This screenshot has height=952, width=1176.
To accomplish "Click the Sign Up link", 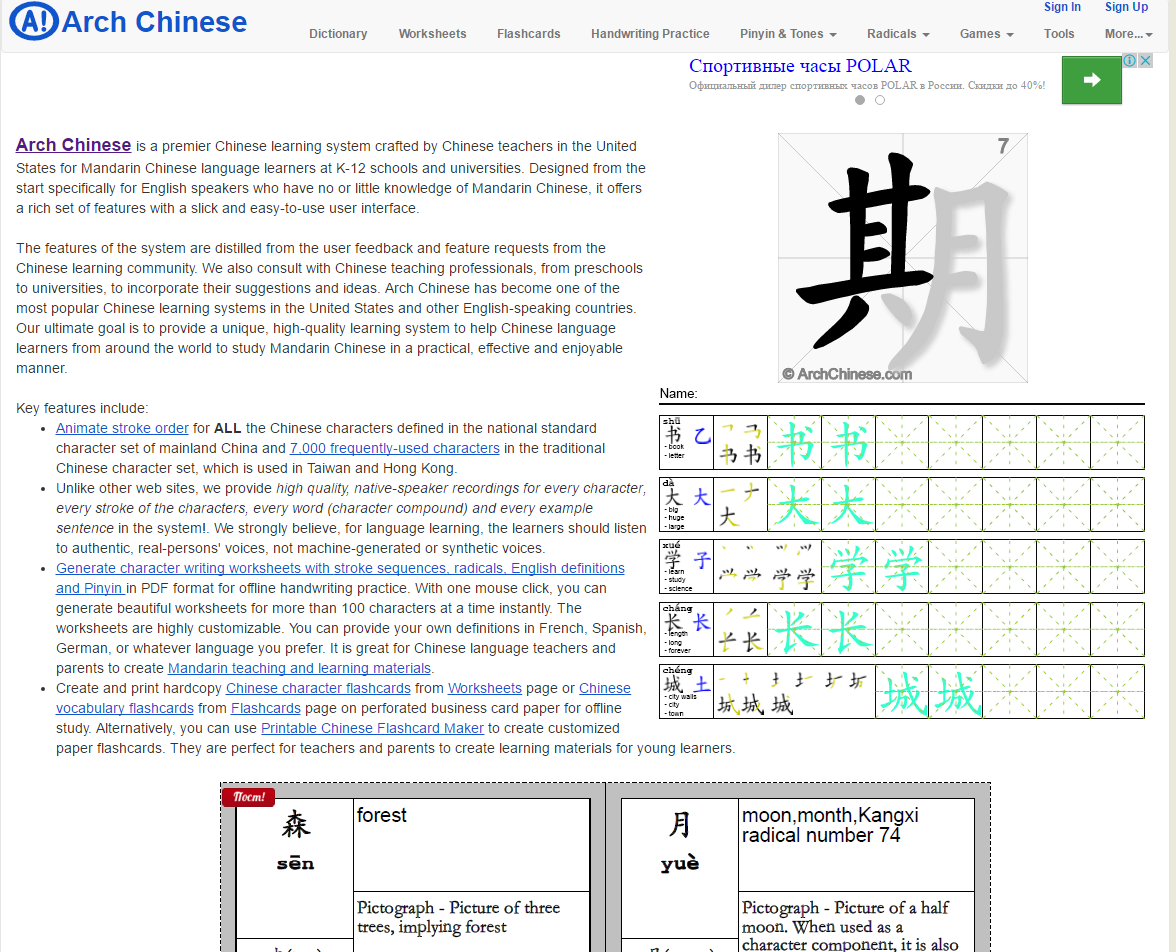I will coord(1126,7).
